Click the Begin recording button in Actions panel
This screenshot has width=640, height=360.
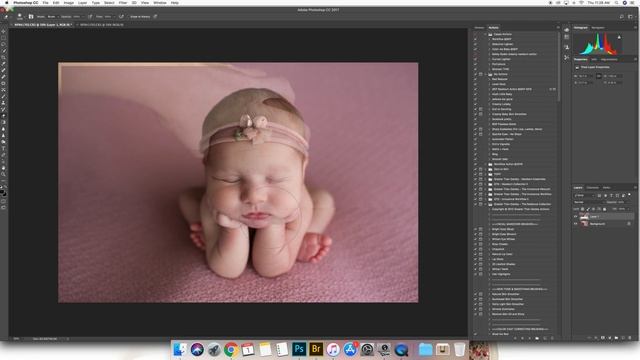point(522,338)
